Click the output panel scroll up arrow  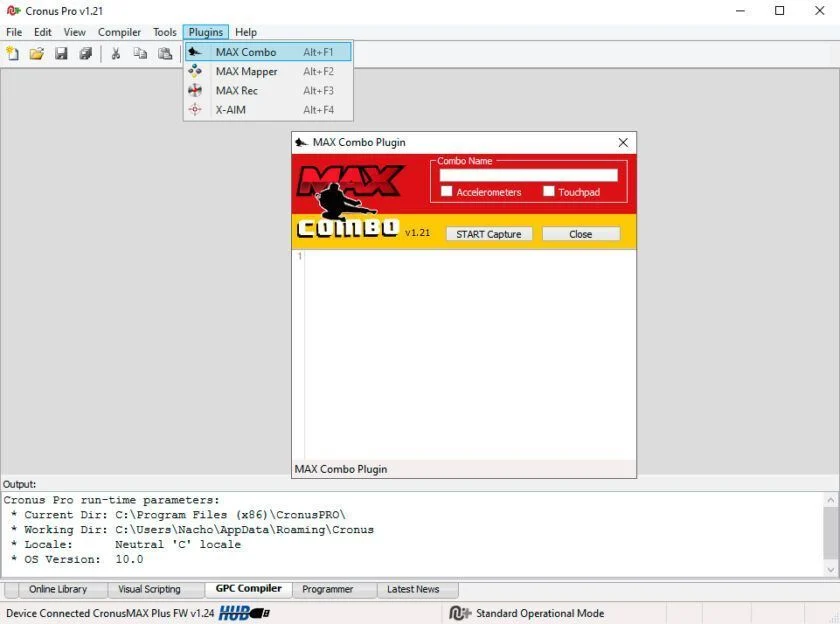[x=830, y=500]
